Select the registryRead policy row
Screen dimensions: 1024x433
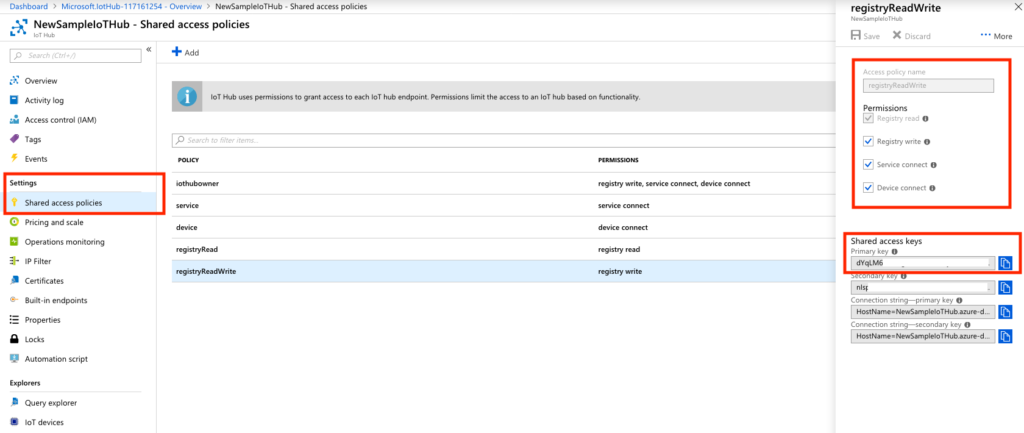point(503,249)
